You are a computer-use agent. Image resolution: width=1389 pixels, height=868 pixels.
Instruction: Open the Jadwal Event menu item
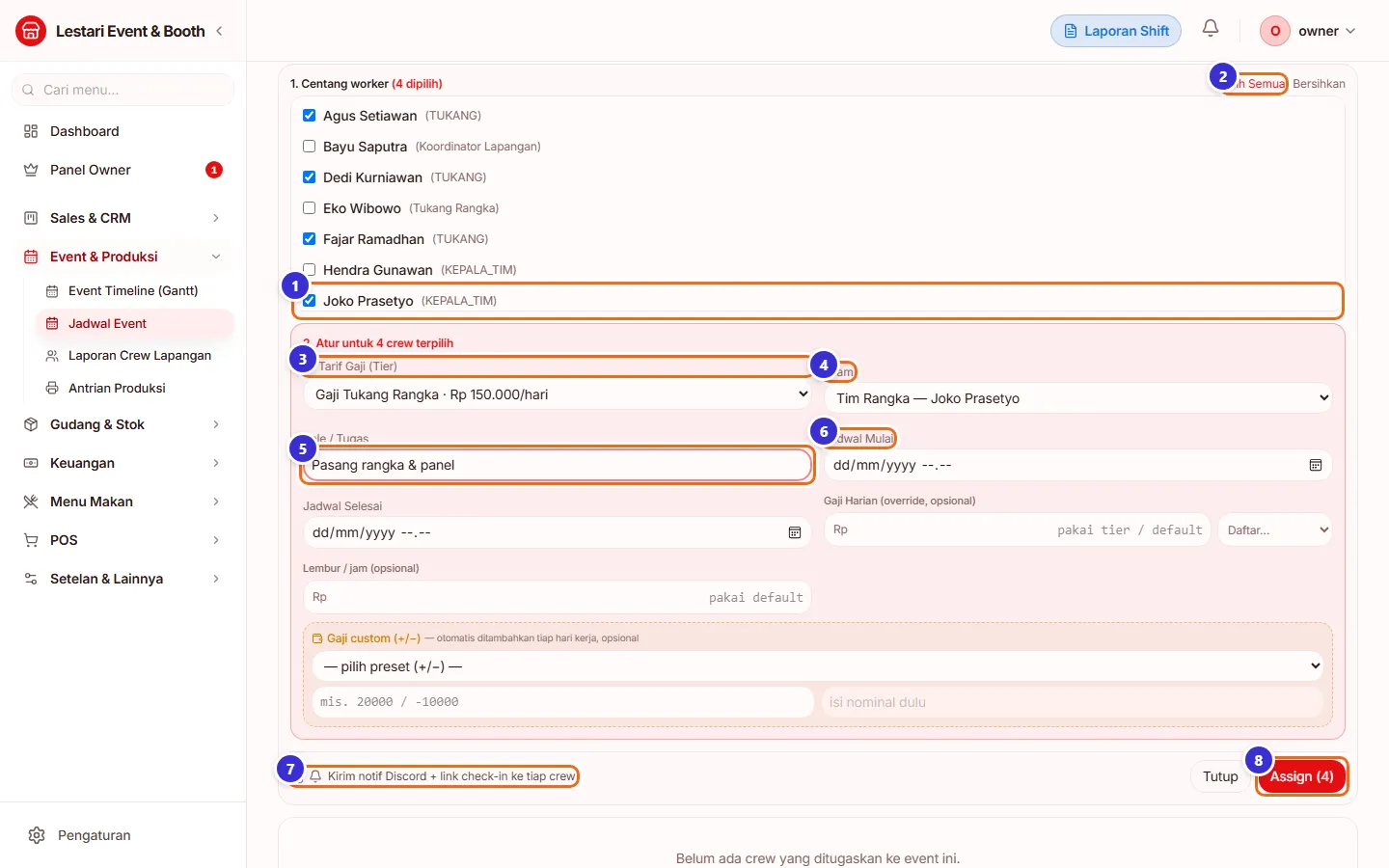pyautogui.click(x=135, y=323)
